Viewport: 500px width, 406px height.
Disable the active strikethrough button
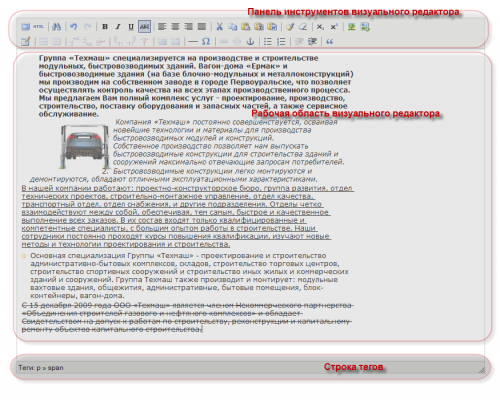[144, 27]
